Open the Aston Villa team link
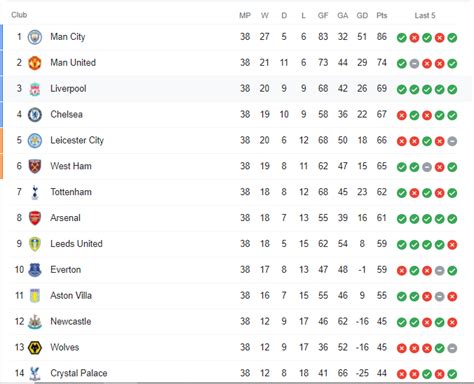Screen dimensions: 474x384 (x=71, y=296)
